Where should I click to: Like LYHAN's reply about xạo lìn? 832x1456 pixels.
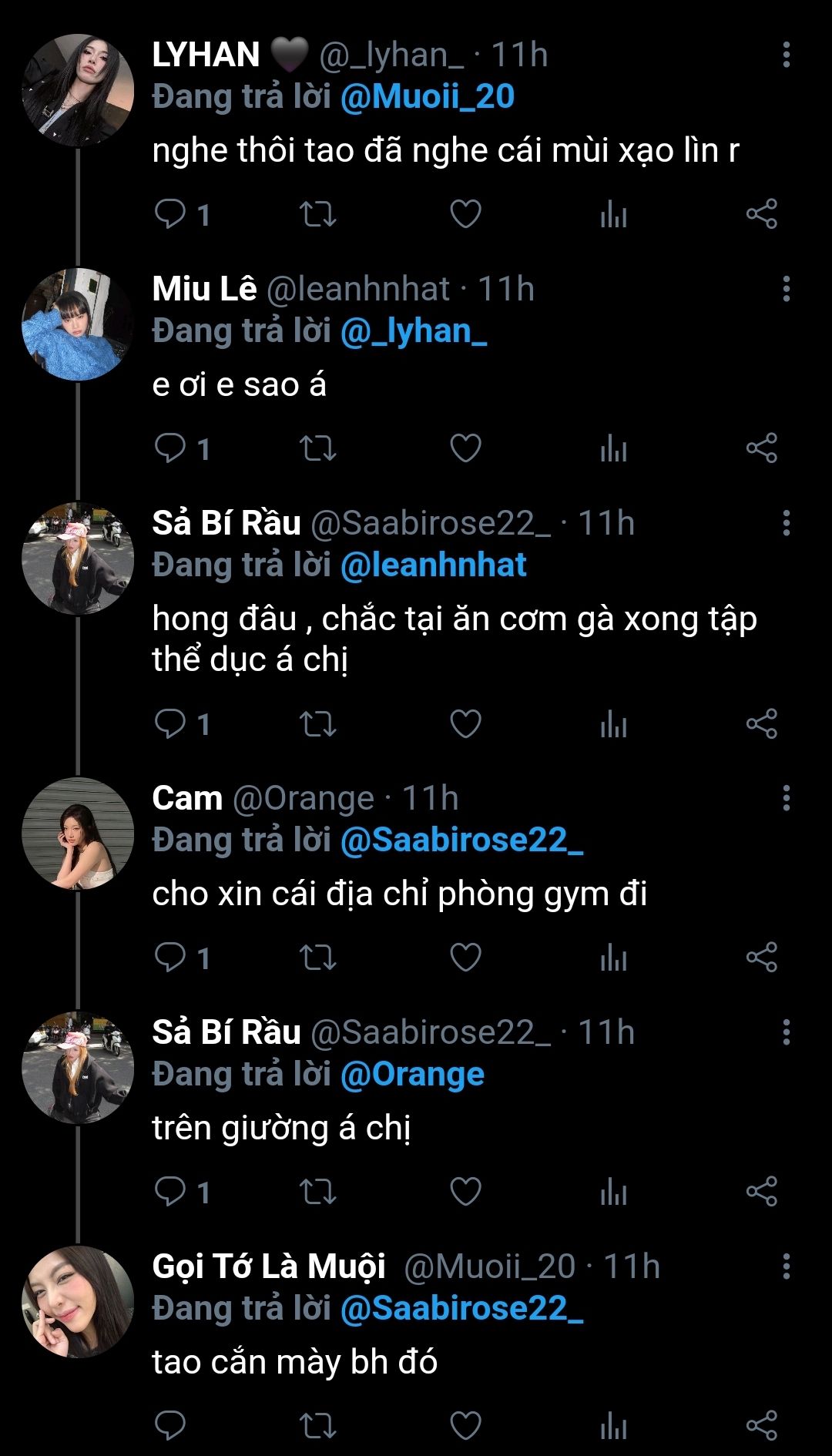click(465, 214)
